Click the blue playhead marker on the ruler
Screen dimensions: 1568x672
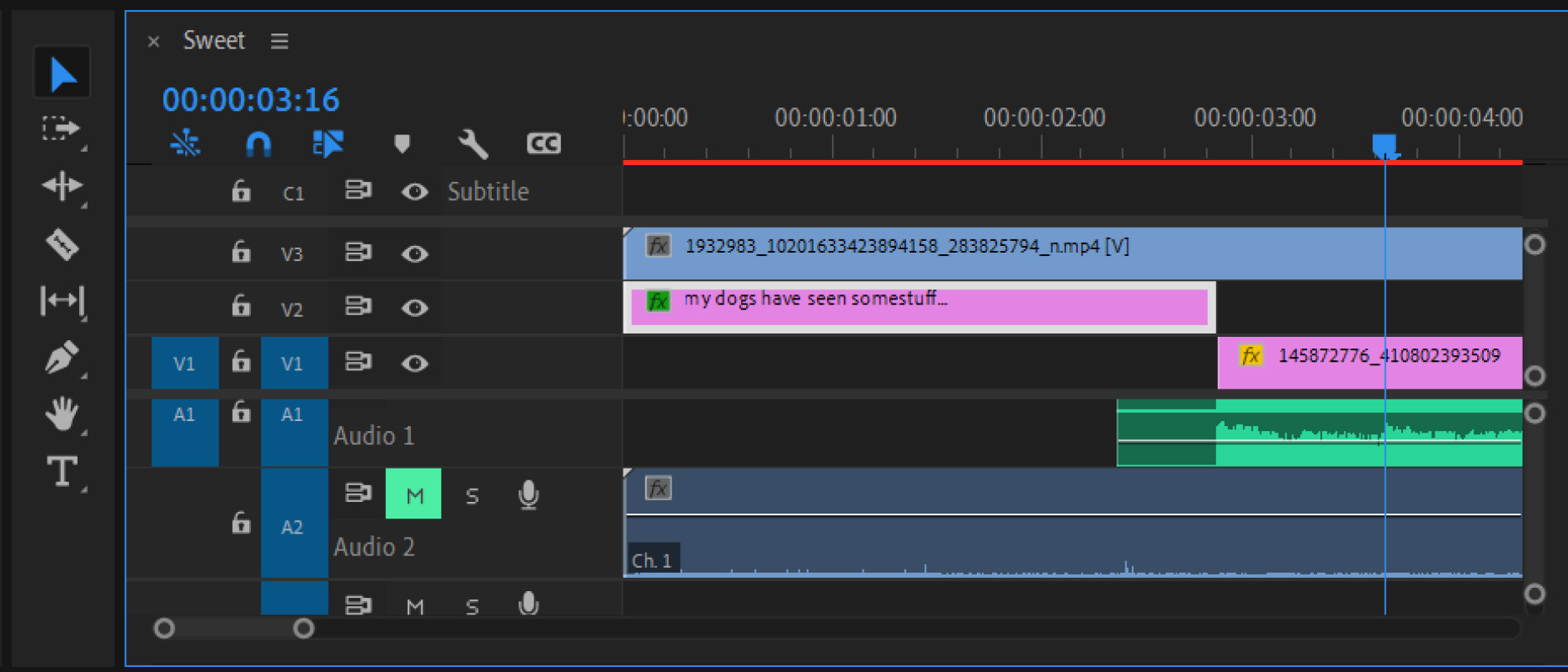1385,147
